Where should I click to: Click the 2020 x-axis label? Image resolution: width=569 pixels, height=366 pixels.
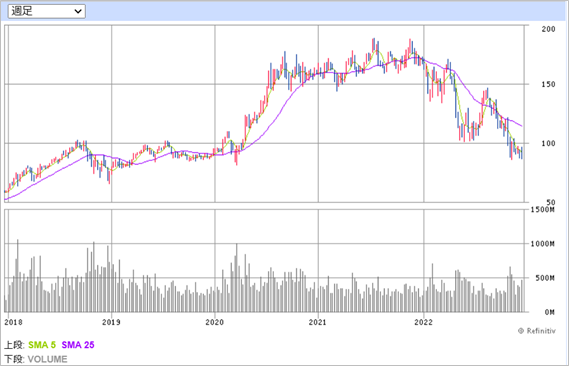pyautogui.click(x=214, y=322)
